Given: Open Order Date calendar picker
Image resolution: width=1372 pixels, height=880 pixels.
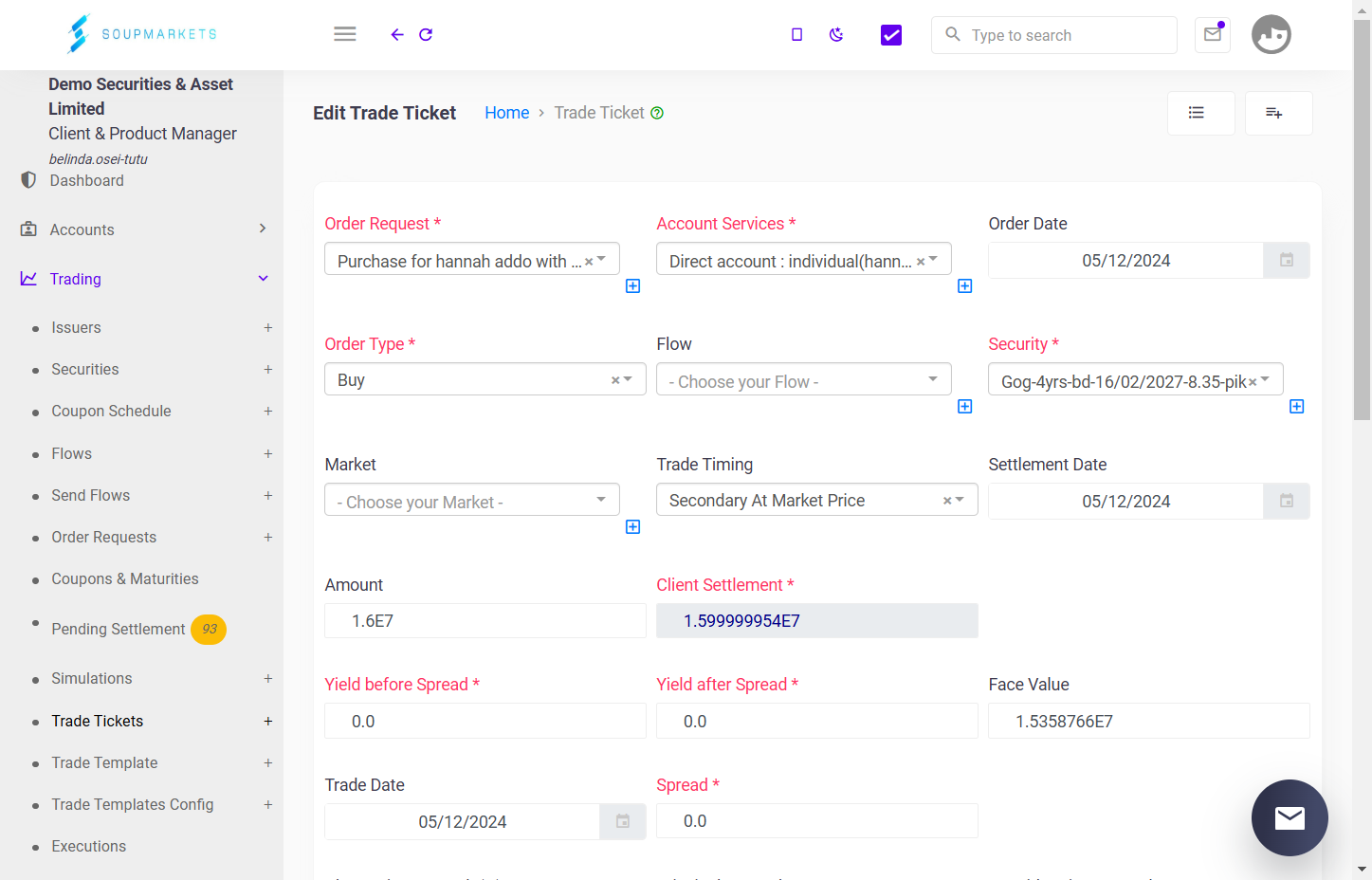Looking at the screenshot, I should click(1287, 260).
